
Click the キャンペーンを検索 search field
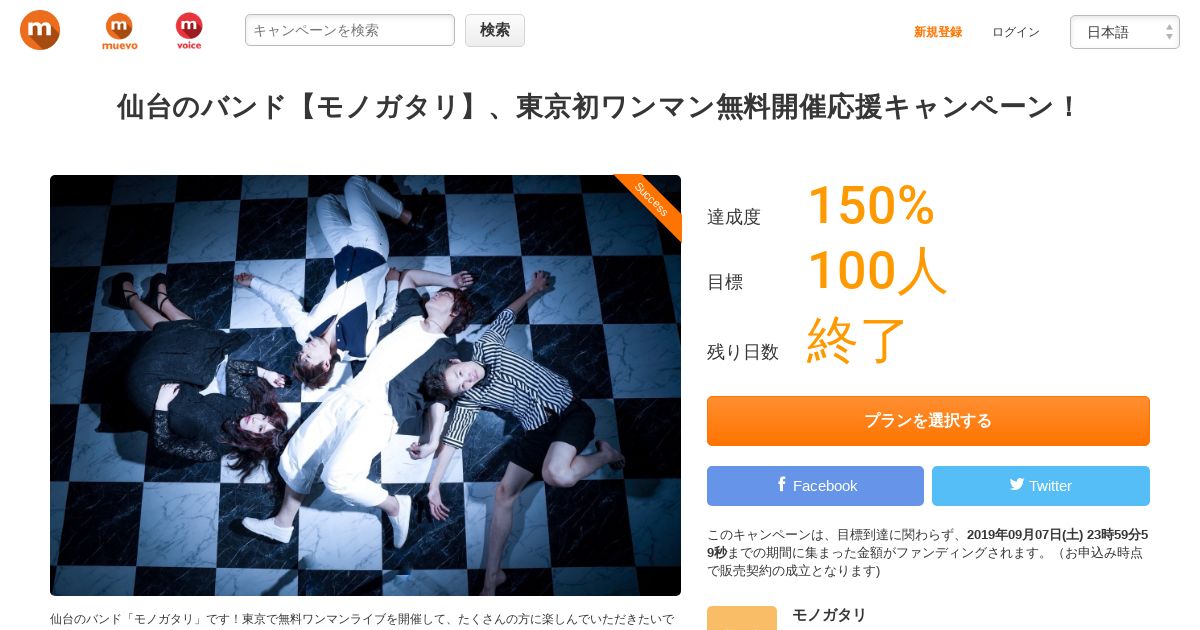pyautogui.click(x=350, y=30)
